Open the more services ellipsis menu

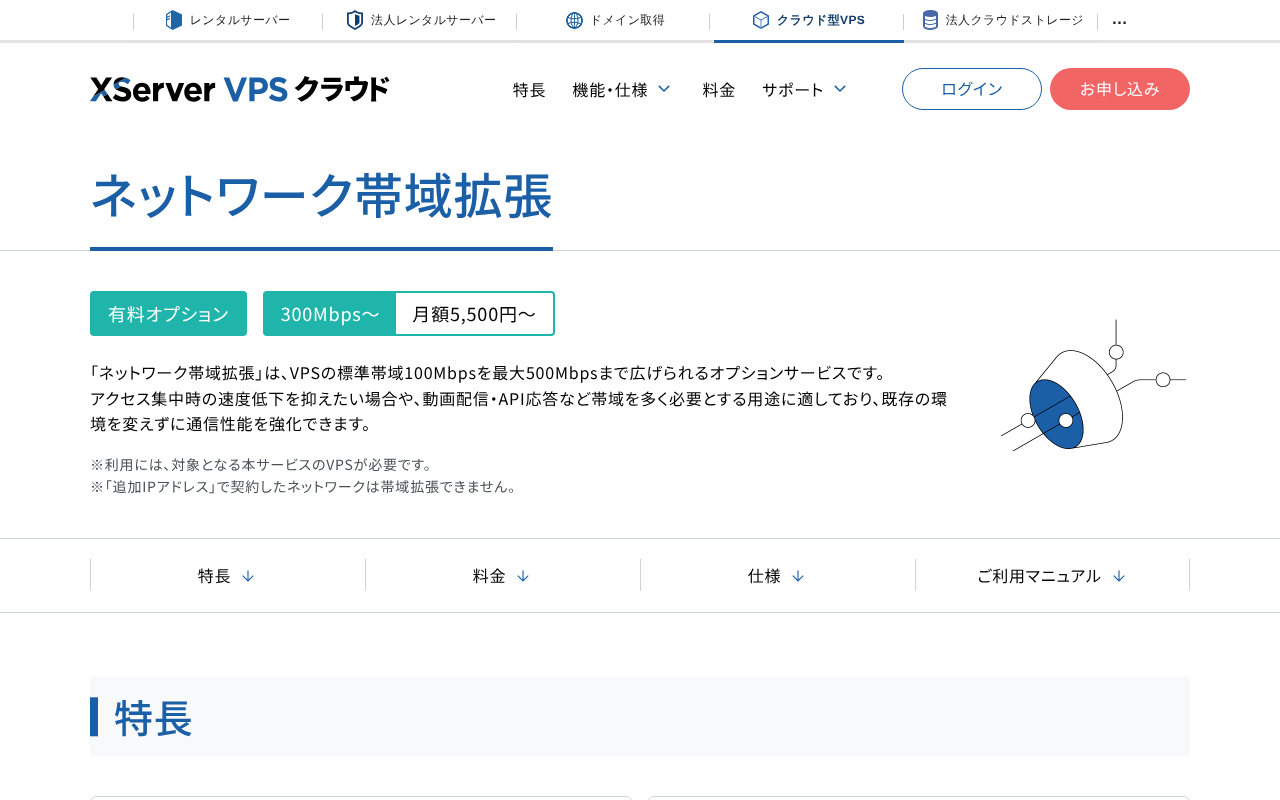click(1119, 21)
